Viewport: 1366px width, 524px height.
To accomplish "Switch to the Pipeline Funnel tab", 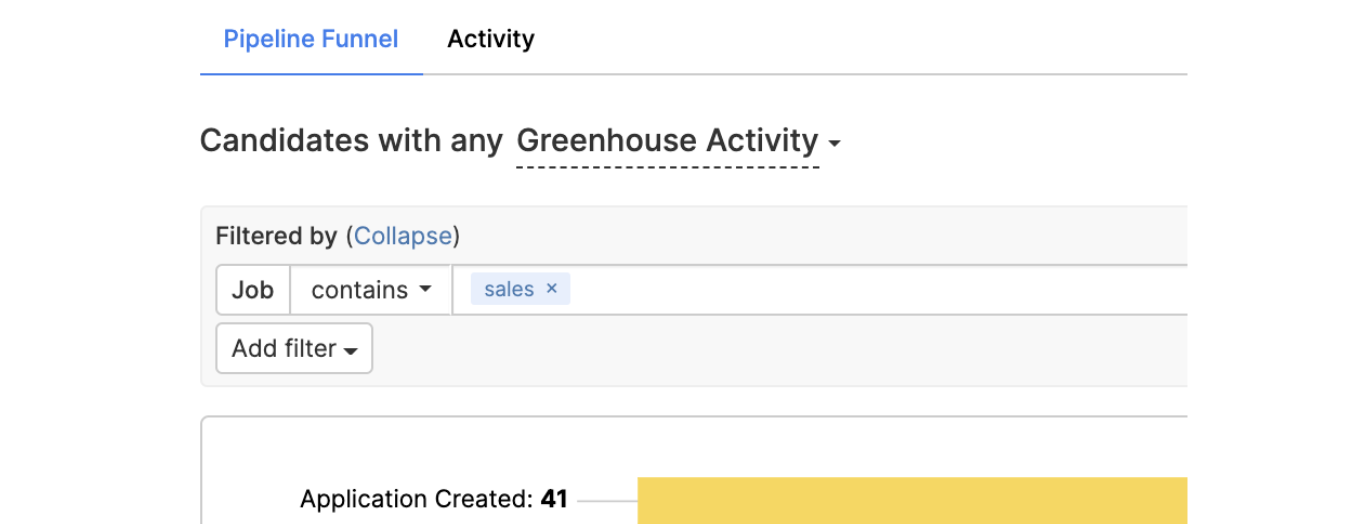I will pos(311,39).
